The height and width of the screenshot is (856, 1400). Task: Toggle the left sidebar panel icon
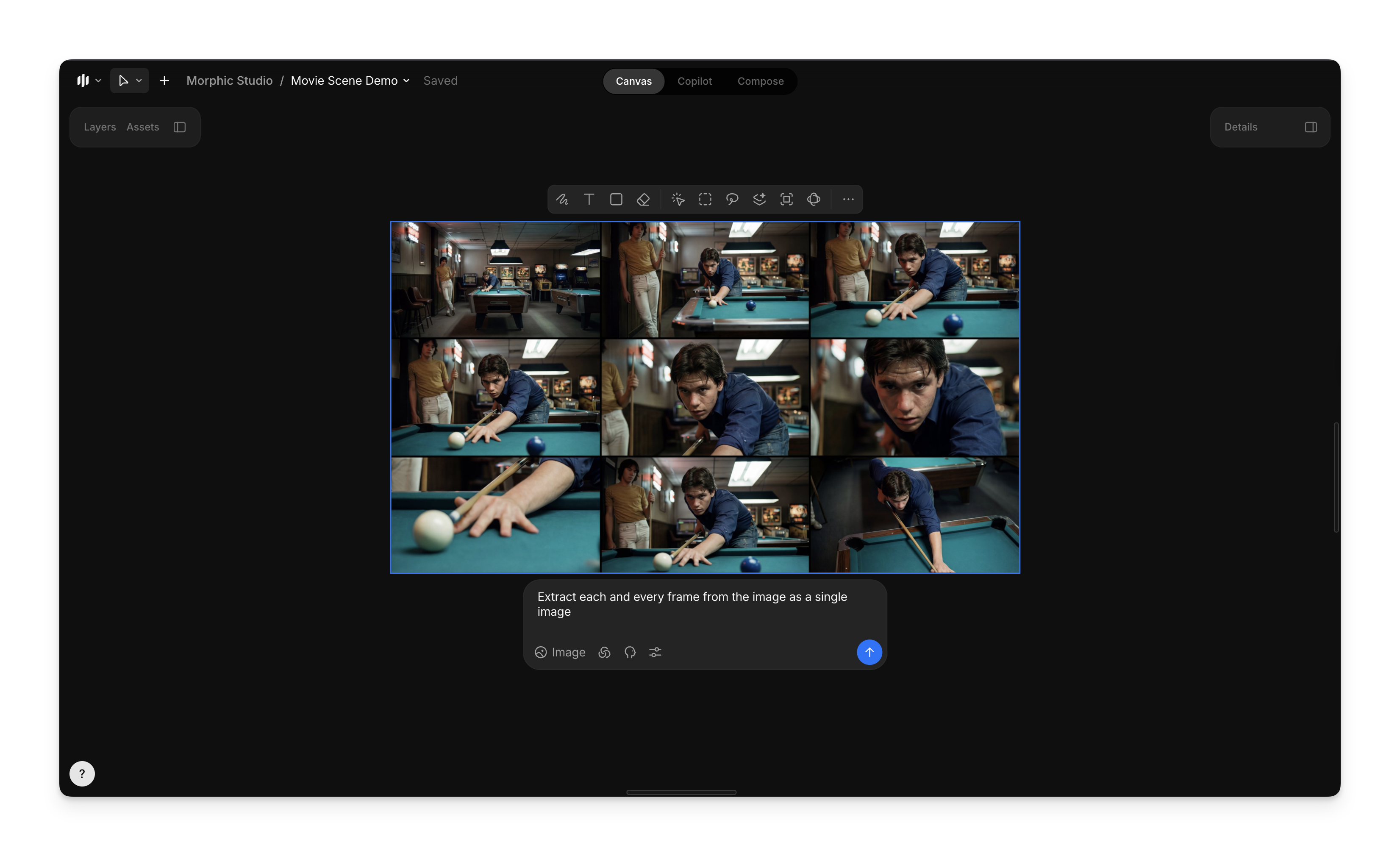pos(180,127)
